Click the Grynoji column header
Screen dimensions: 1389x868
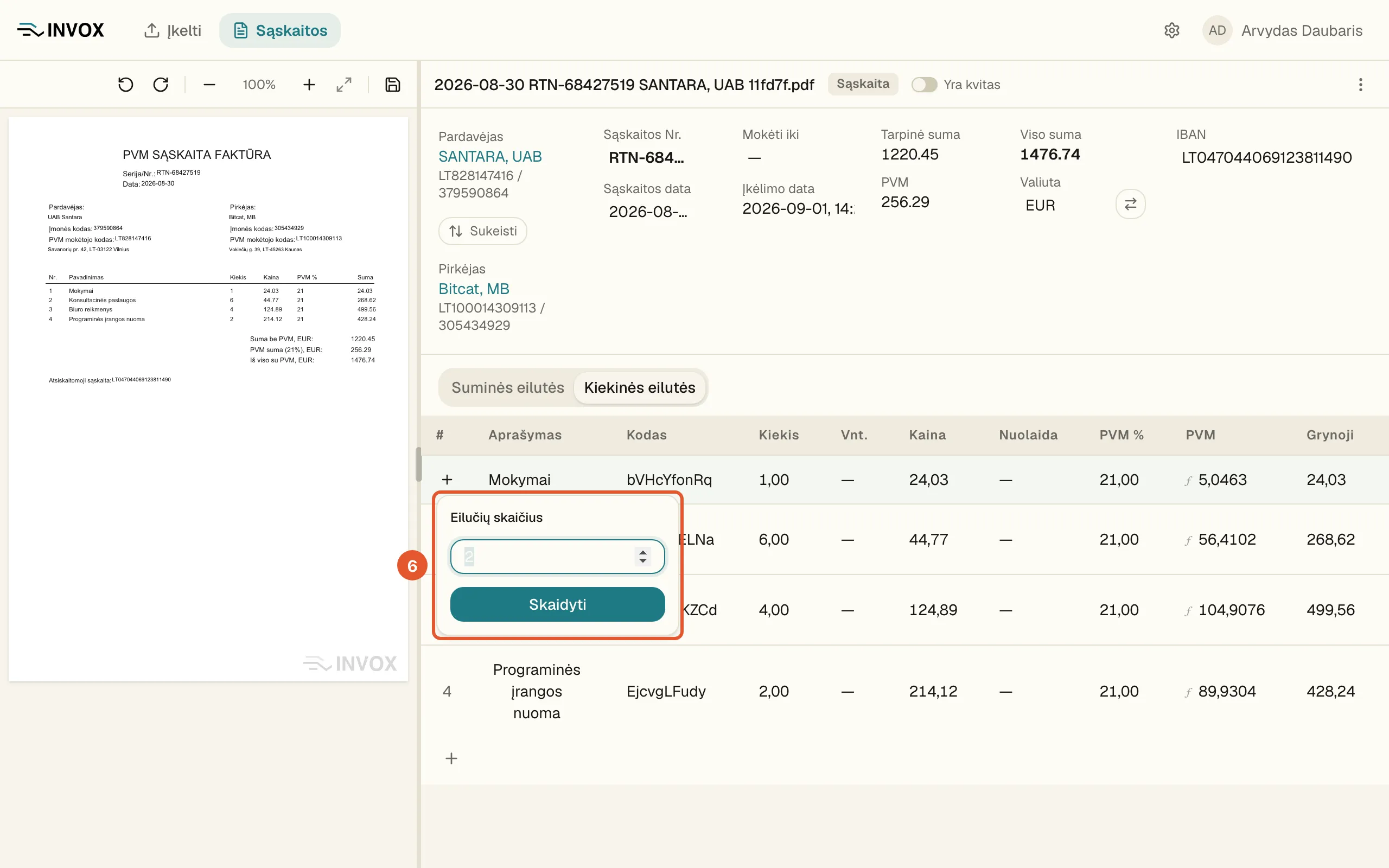pyautogui.click(x=1330, y=435)
